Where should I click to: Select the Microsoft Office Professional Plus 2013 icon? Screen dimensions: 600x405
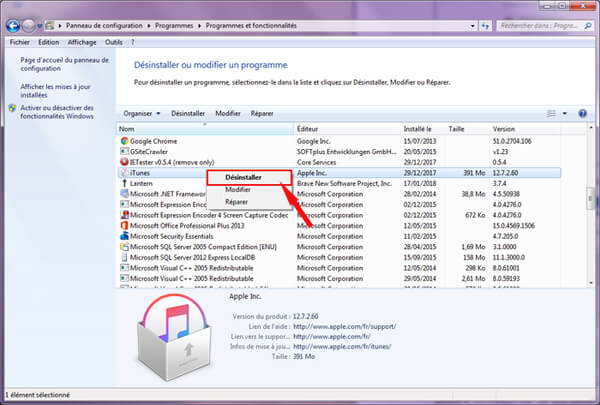(x=124, y=225)
